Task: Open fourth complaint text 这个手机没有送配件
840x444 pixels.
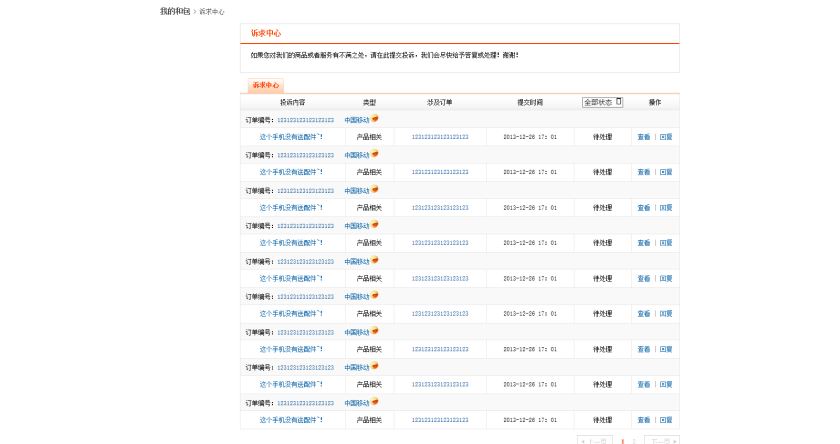Action: tap(291, 243)
